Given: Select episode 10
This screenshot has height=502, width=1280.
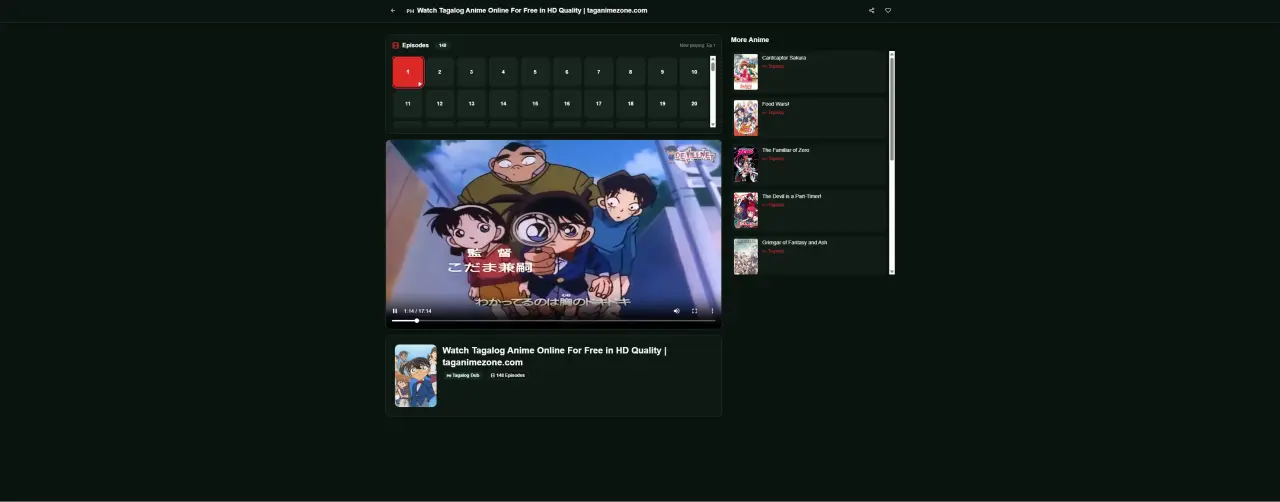Looking at the screenshot, I should (x=694, y=72).
